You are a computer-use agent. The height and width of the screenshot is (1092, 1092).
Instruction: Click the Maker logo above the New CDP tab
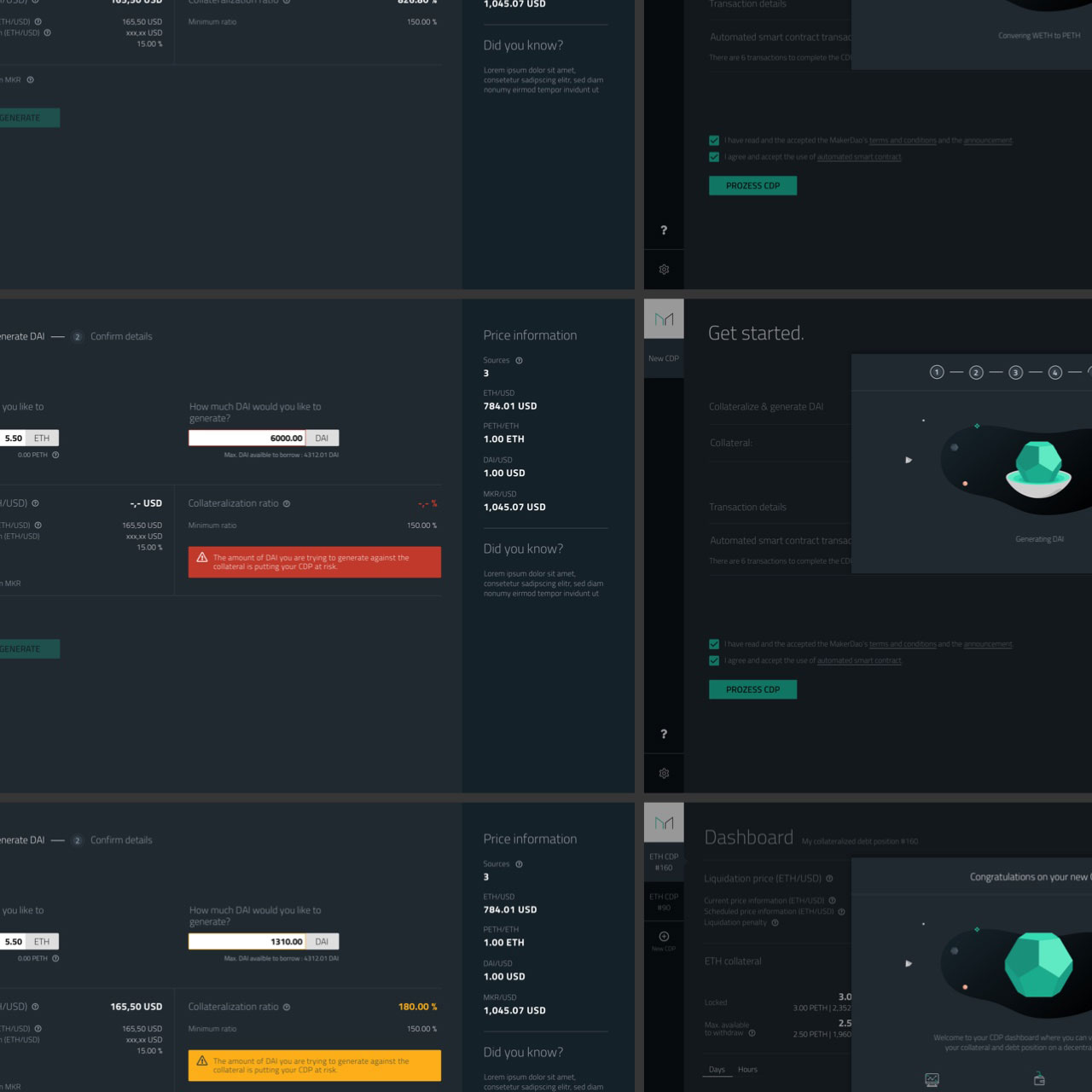point(664,319)
